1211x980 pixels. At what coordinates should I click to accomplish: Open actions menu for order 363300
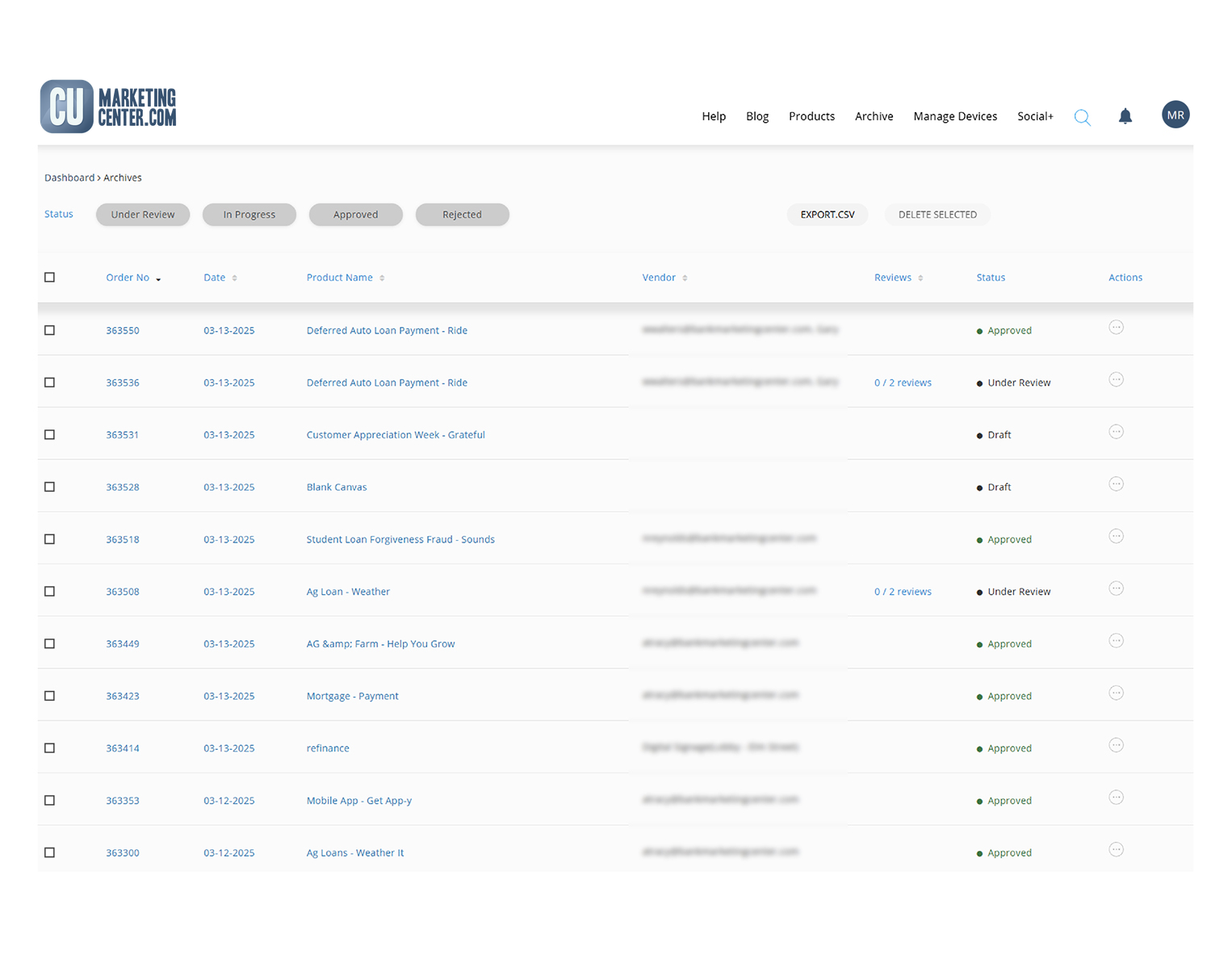tap(1117, 849)
